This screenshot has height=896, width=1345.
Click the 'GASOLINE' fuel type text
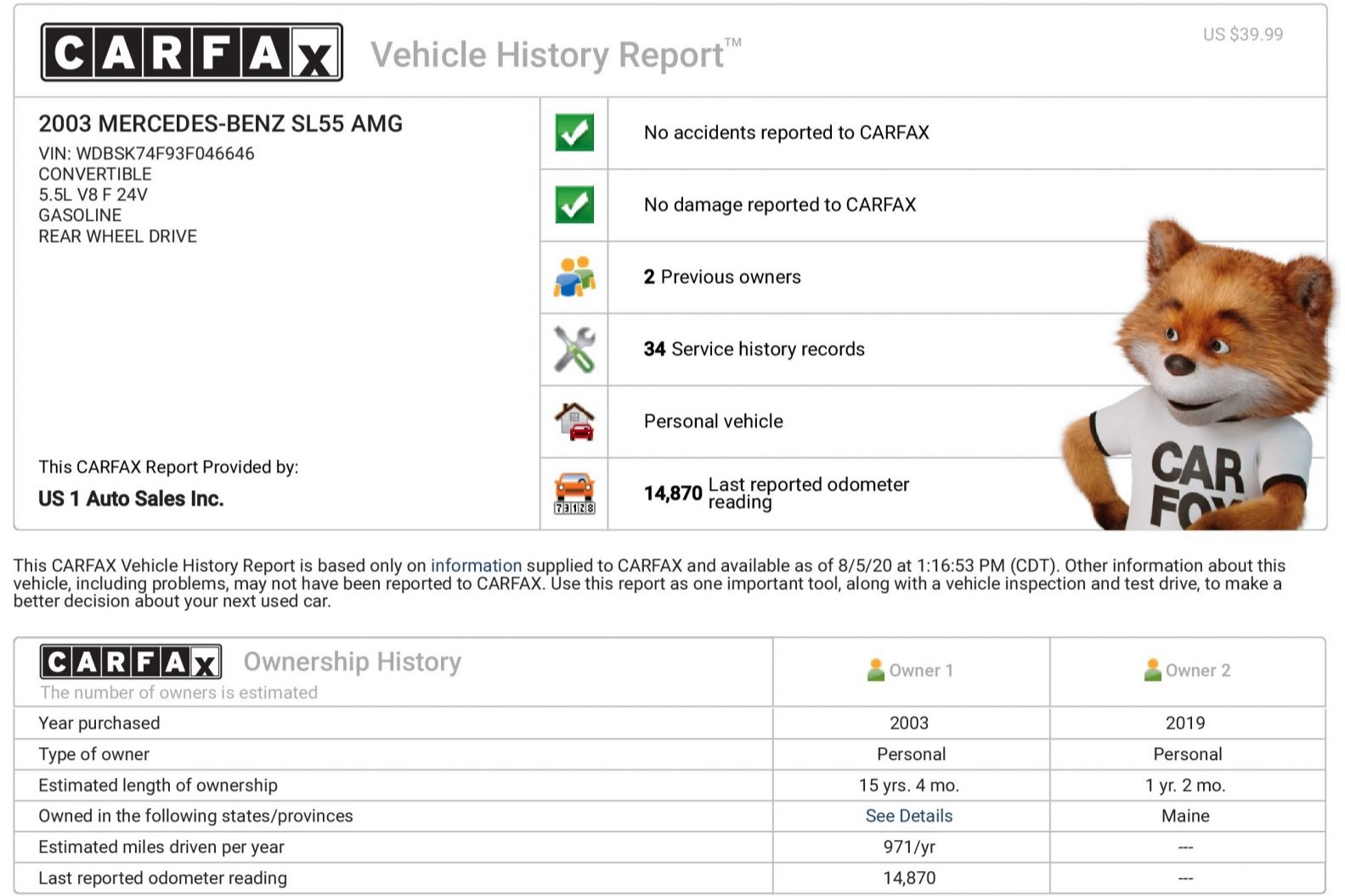click(x=80, y=216)
